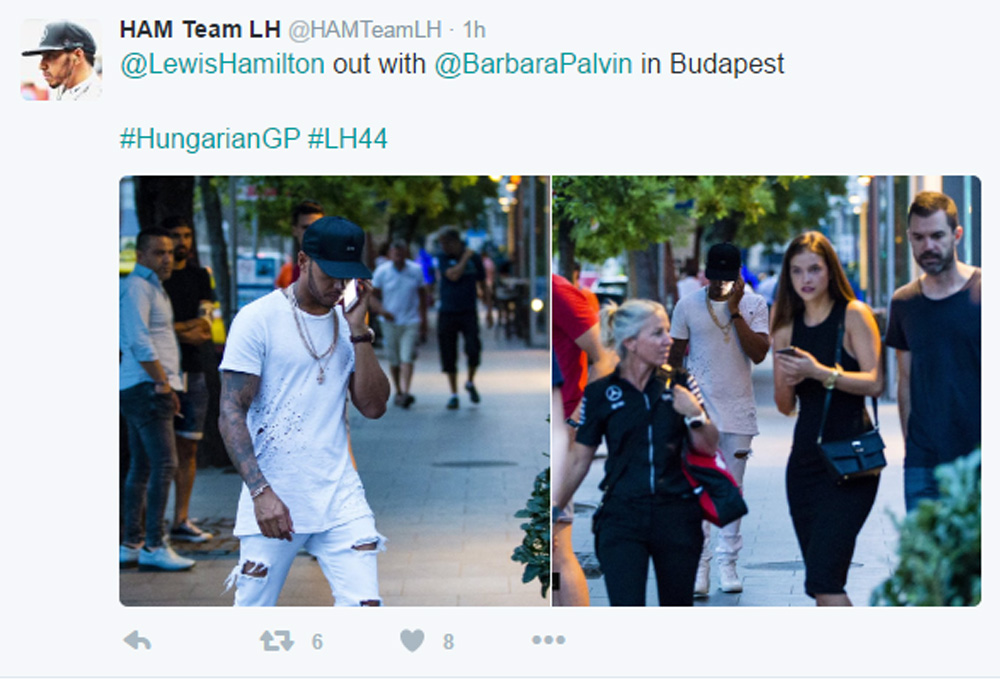Open the HAM Team LH display name
This screenshot has height=685, width=1000.
(x=200, y=29)
